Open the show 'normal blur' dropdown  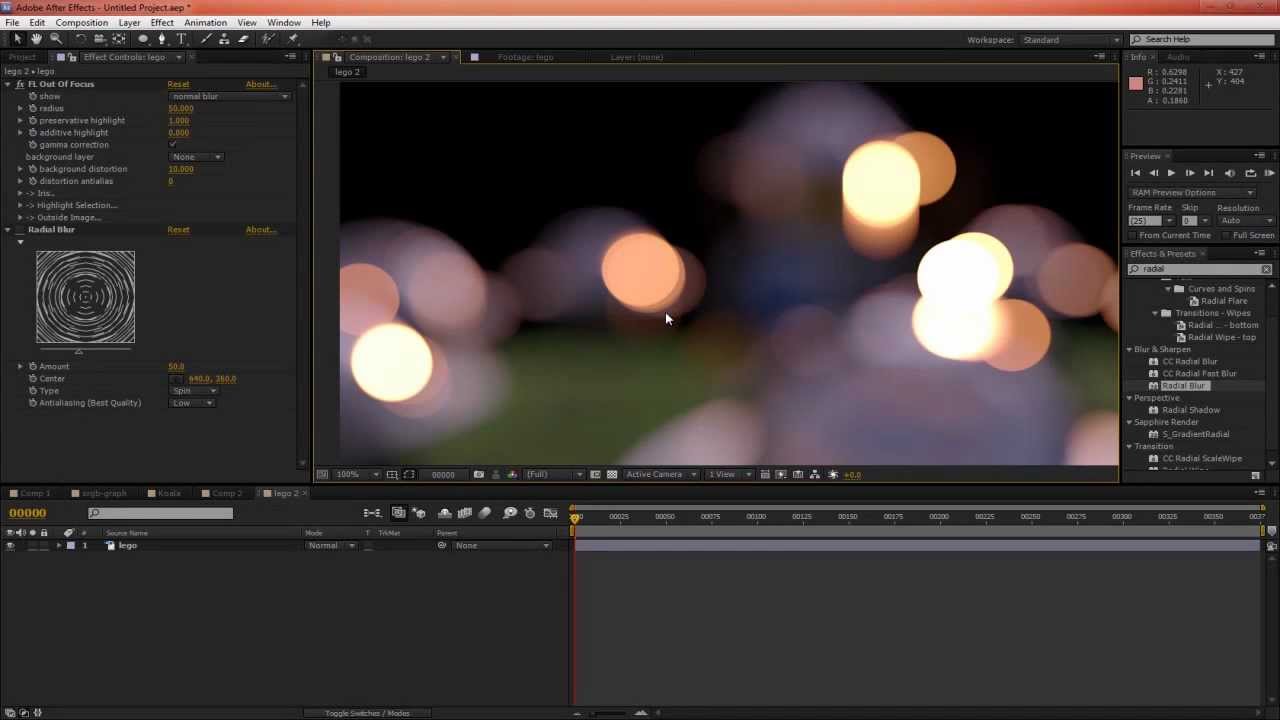click(230, 96)
